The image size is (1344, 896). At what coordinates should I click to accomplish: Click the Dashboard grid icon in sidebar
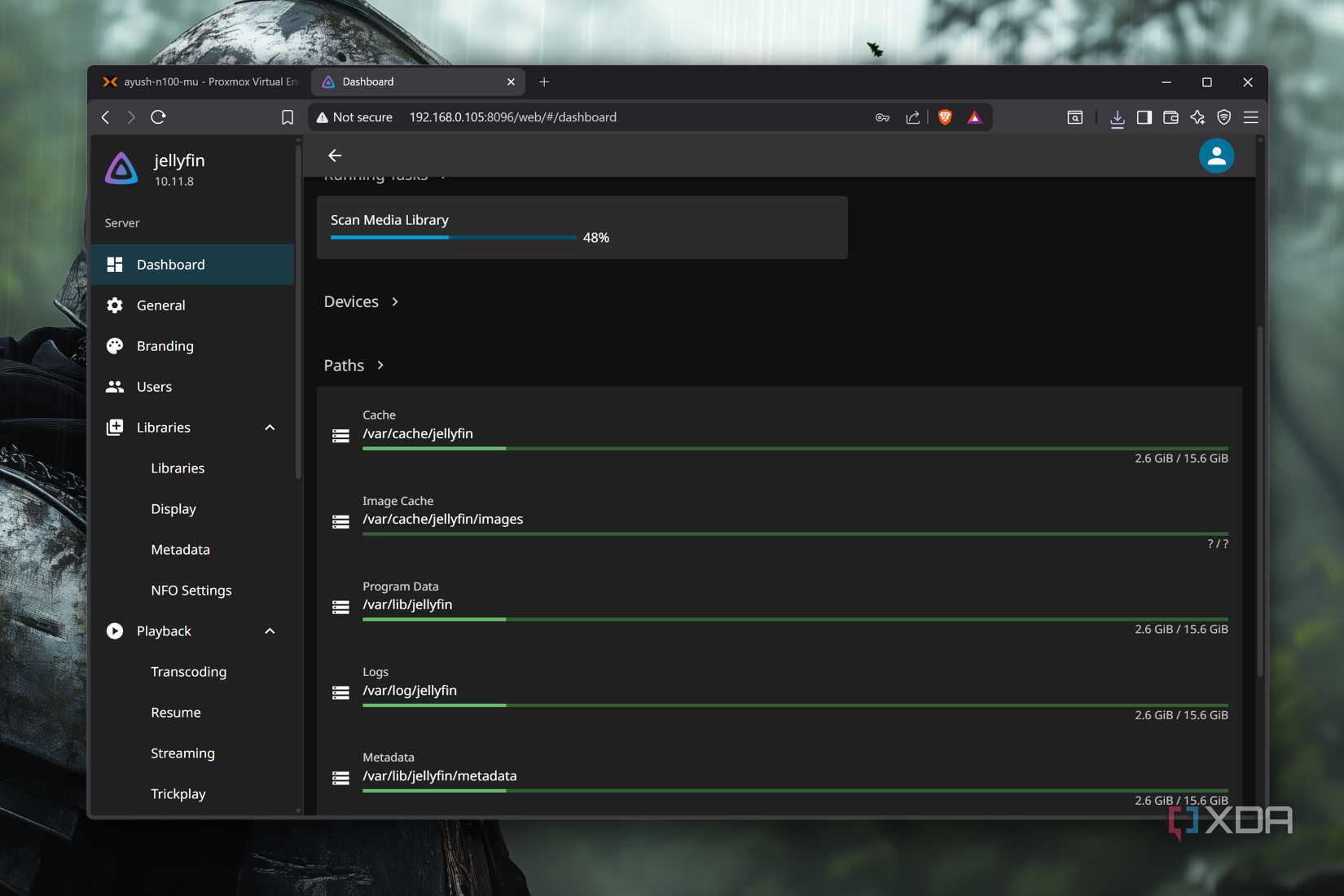point(115,265)
